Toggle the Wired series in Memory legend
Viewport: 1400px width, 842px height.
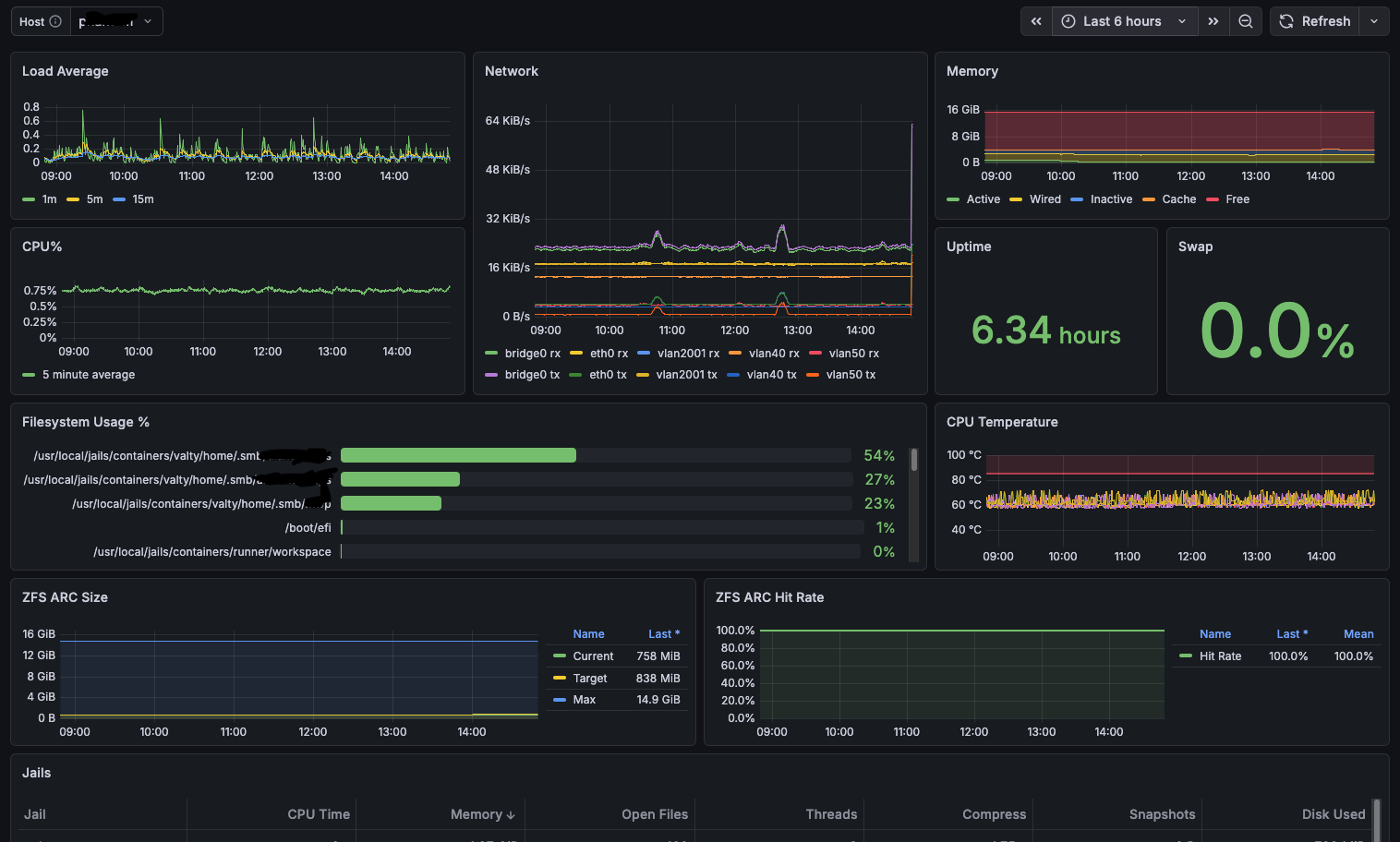tap(1044, 199)
